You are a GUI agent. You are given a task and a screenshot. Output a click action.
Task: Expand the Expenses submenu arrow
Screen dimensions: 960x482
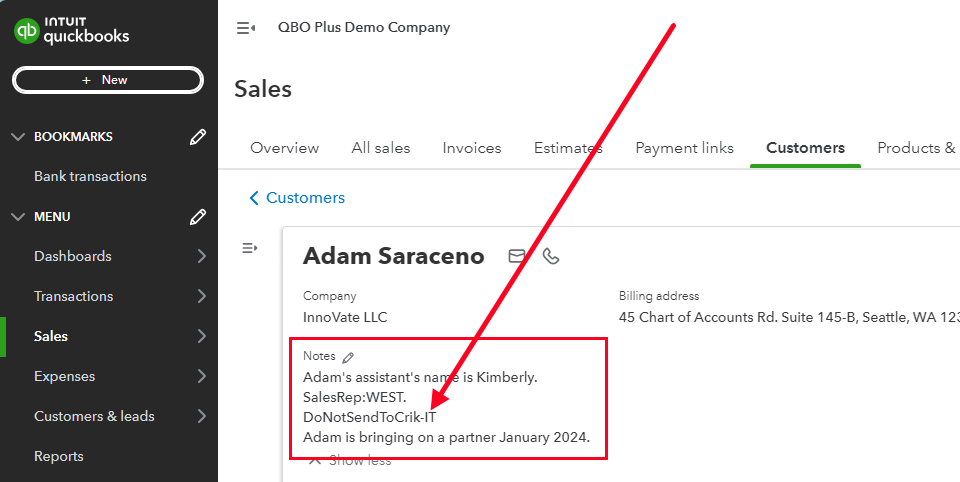click(x=201, y=376)
